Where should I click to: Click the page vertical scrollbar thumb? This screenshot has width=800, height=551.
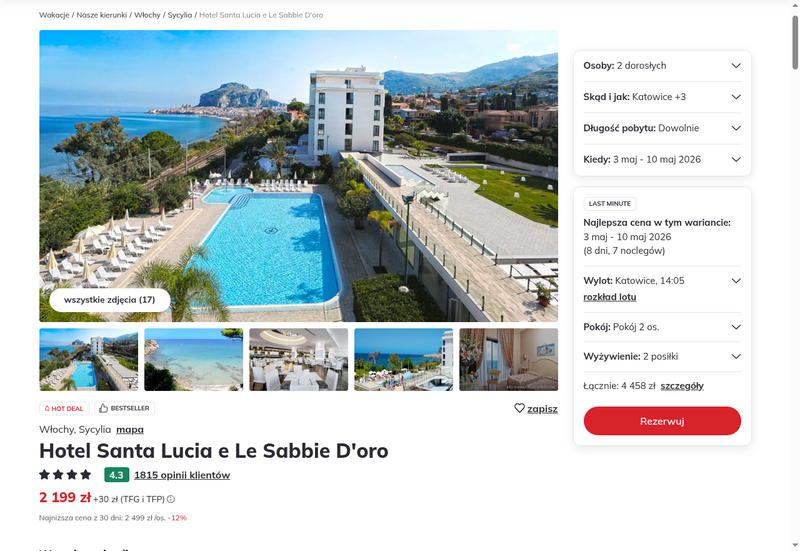tap(795, 42)
